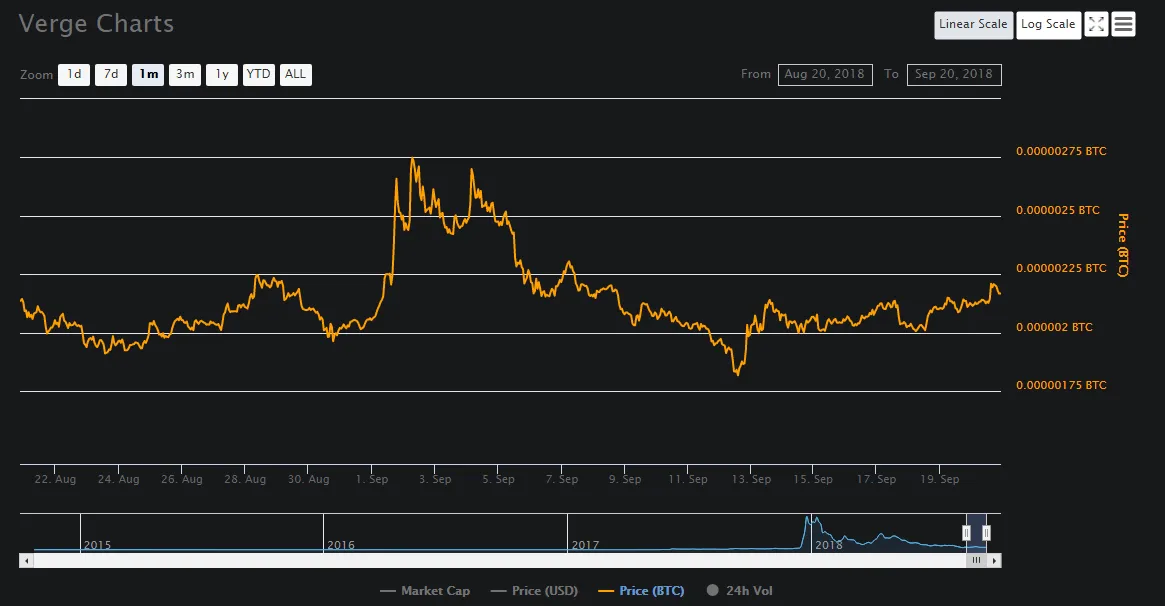This screenshot has height=606, width=1165.
Task: Switch chart to Log Scale
Action: pyautogui.click(x=1048, y=25)
